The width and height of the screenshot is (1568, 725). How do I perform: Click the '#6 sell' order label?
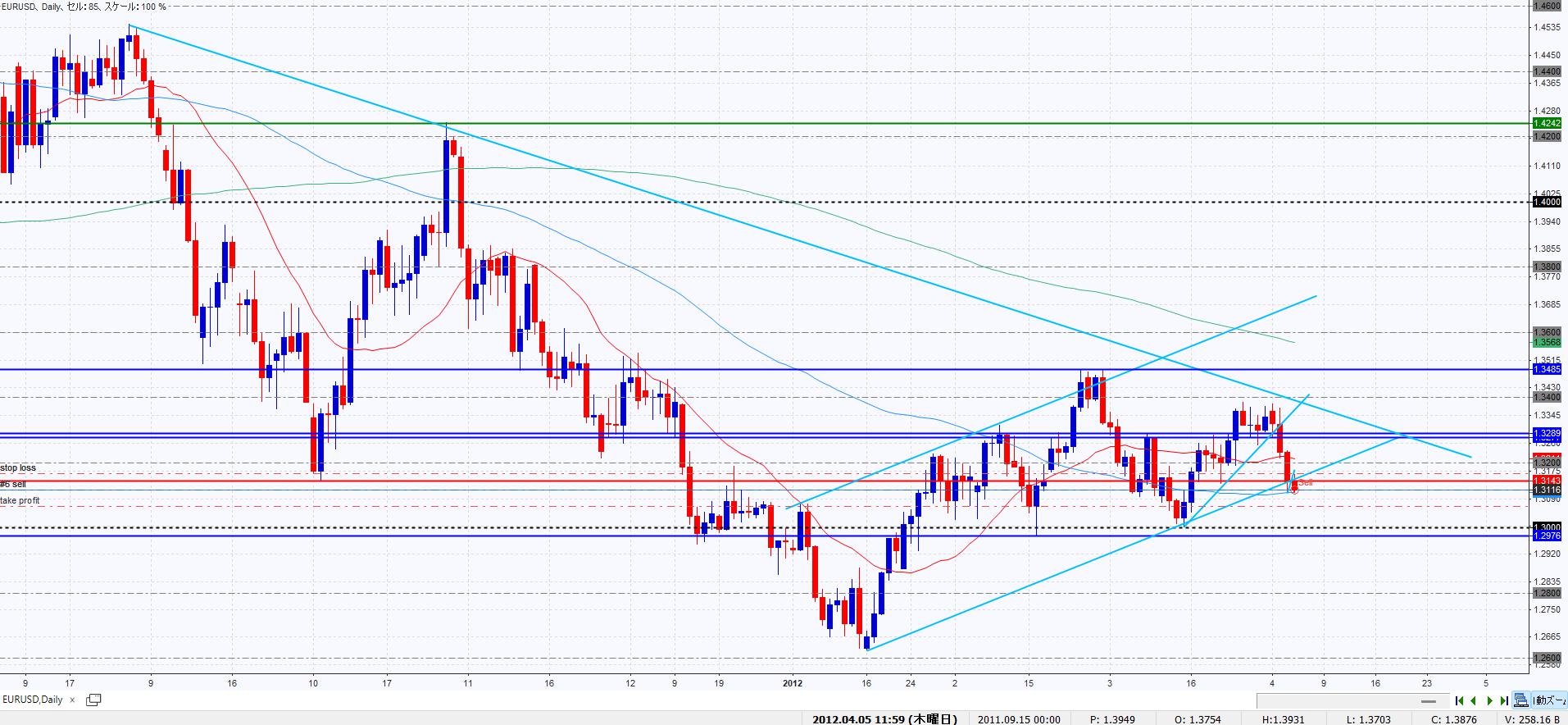point(13,485)
